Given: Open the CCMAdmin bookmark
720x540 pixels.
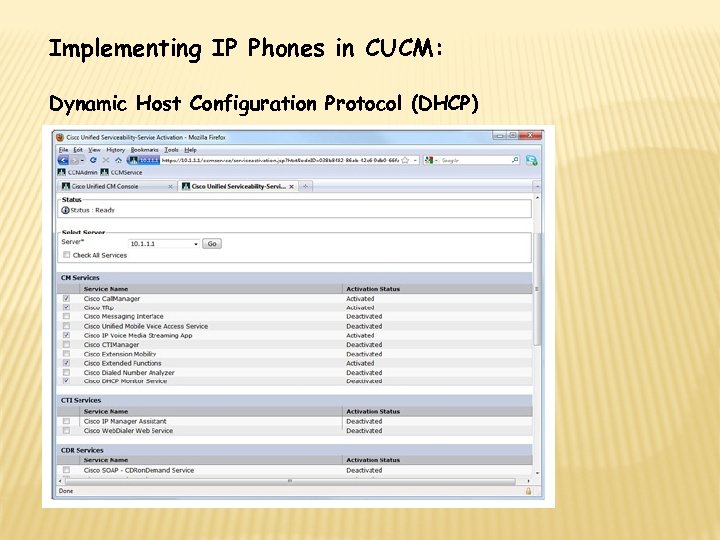Looking at the screenshot, I should click(78, 172).
